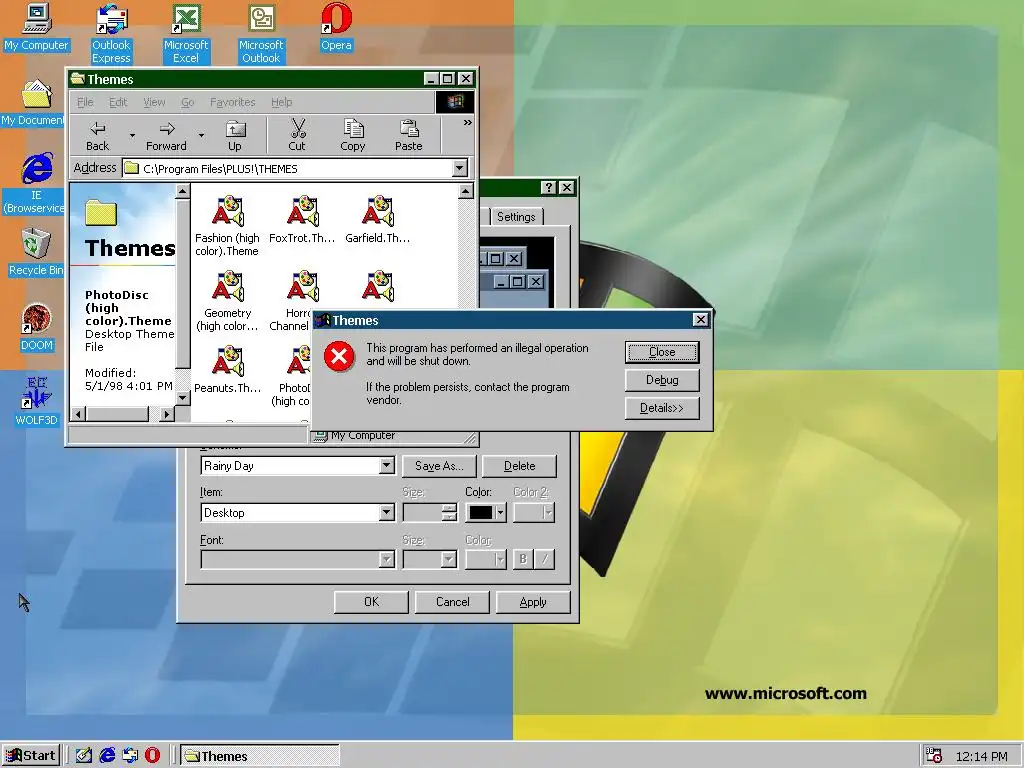Click the system tray scheduler icon

coord(934,756)
